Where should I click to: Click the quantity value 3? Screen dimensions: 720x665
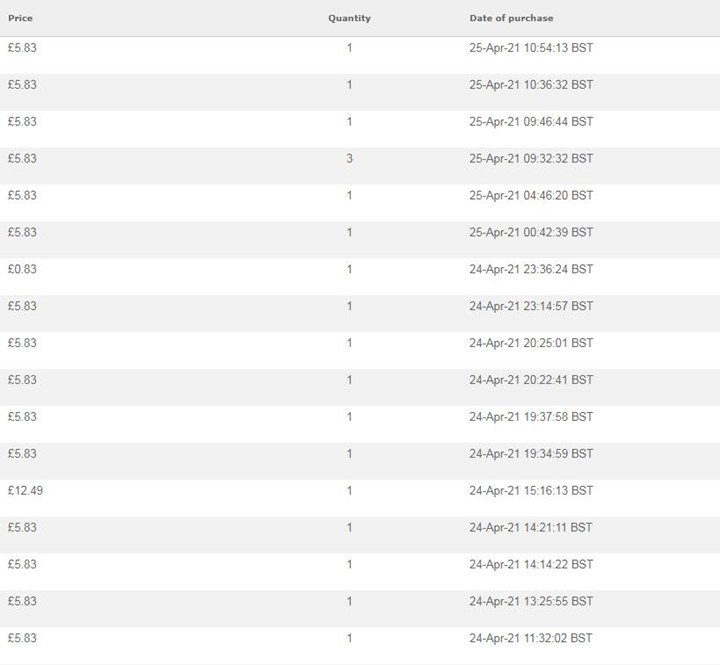coord(350,158)
